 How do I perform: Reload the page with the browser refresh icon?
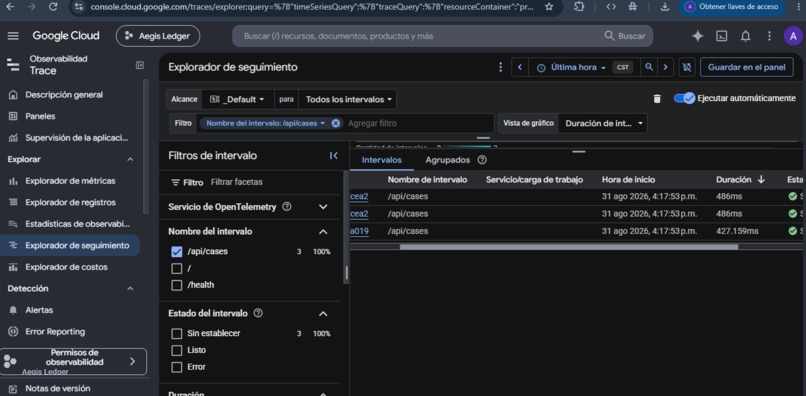pos(53,7)
